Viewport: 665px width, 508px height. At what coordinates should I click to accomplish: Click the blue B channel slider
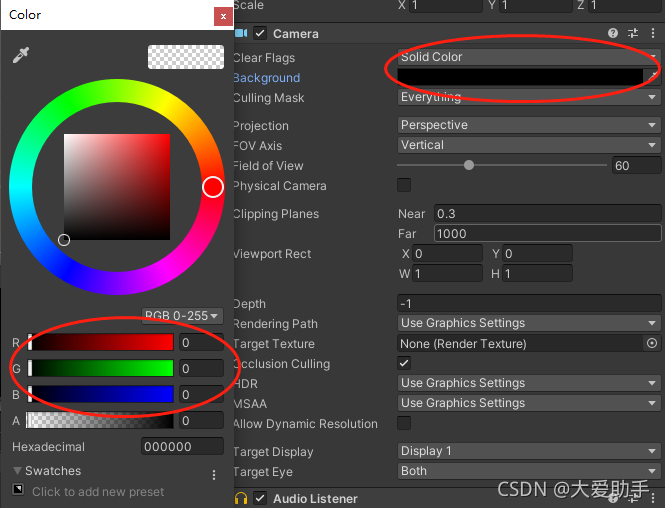coord(100,394)
